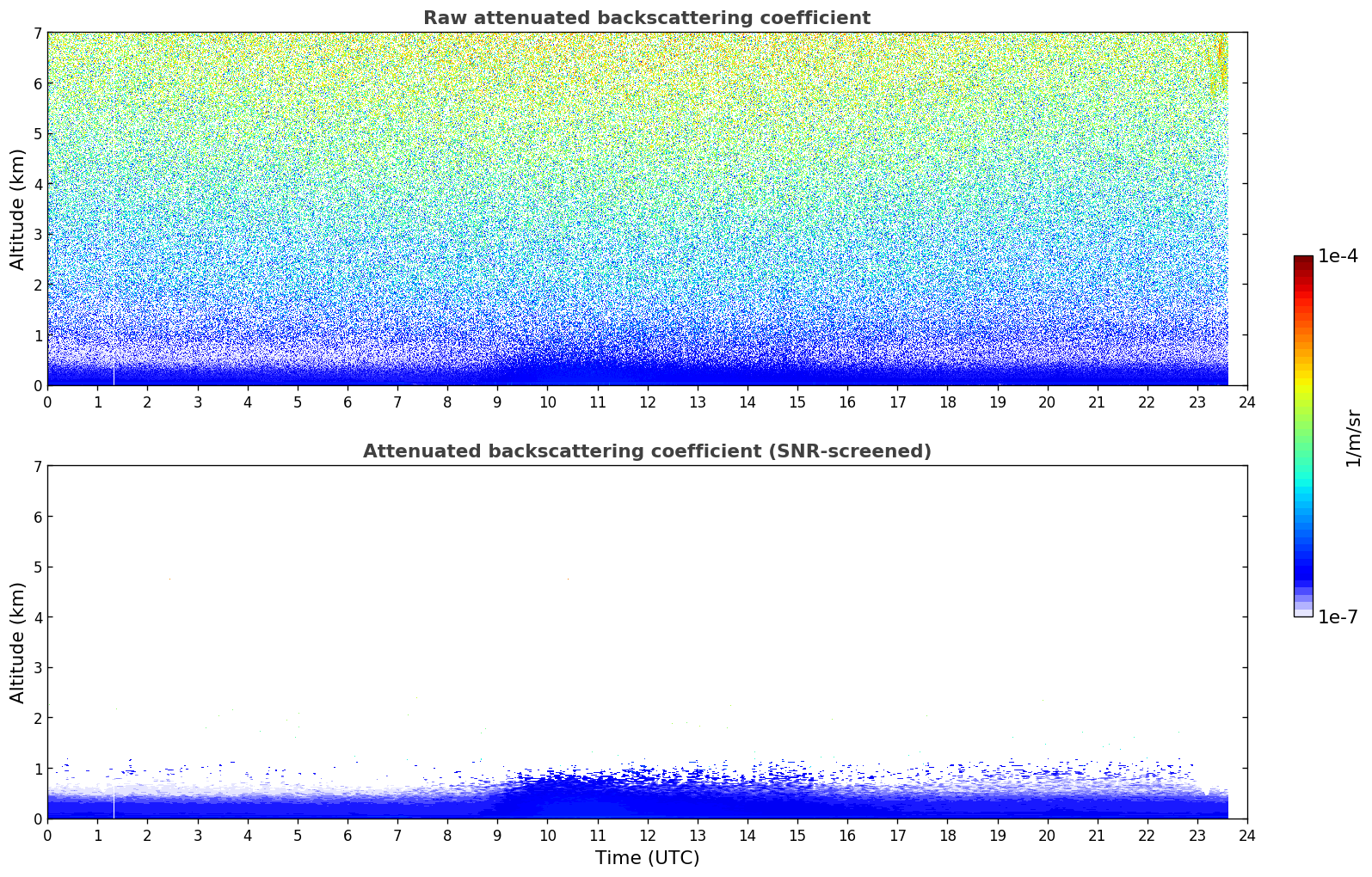
Task: Select the "Time (UTC)" axis label
Action: (x=647, y=858)
